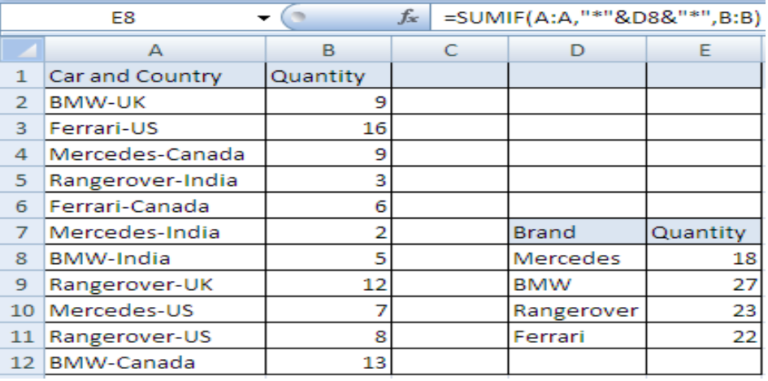The width and height of the screenshot is (768, 381).
Task: Open the Name Box dropdown arrow
Action: pyautogui.click(x=264, y=18)
